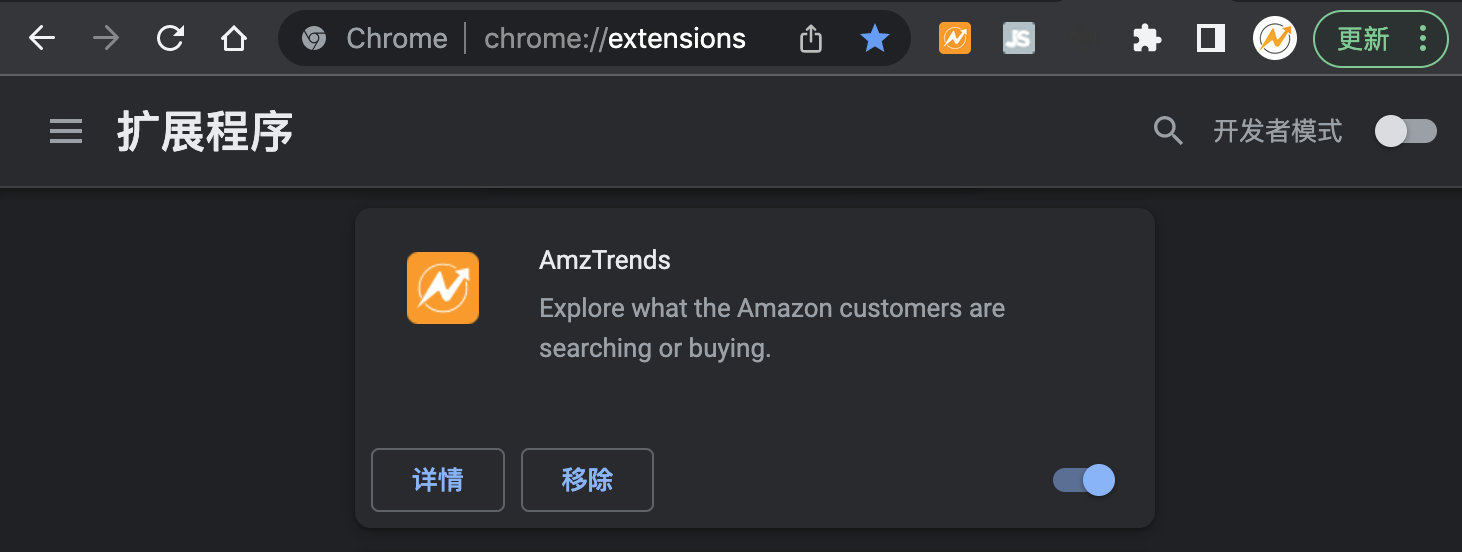This screenshot has height=552, width=1462.
Task: Share this page using the share icon
Action: [x=811, y=39]
